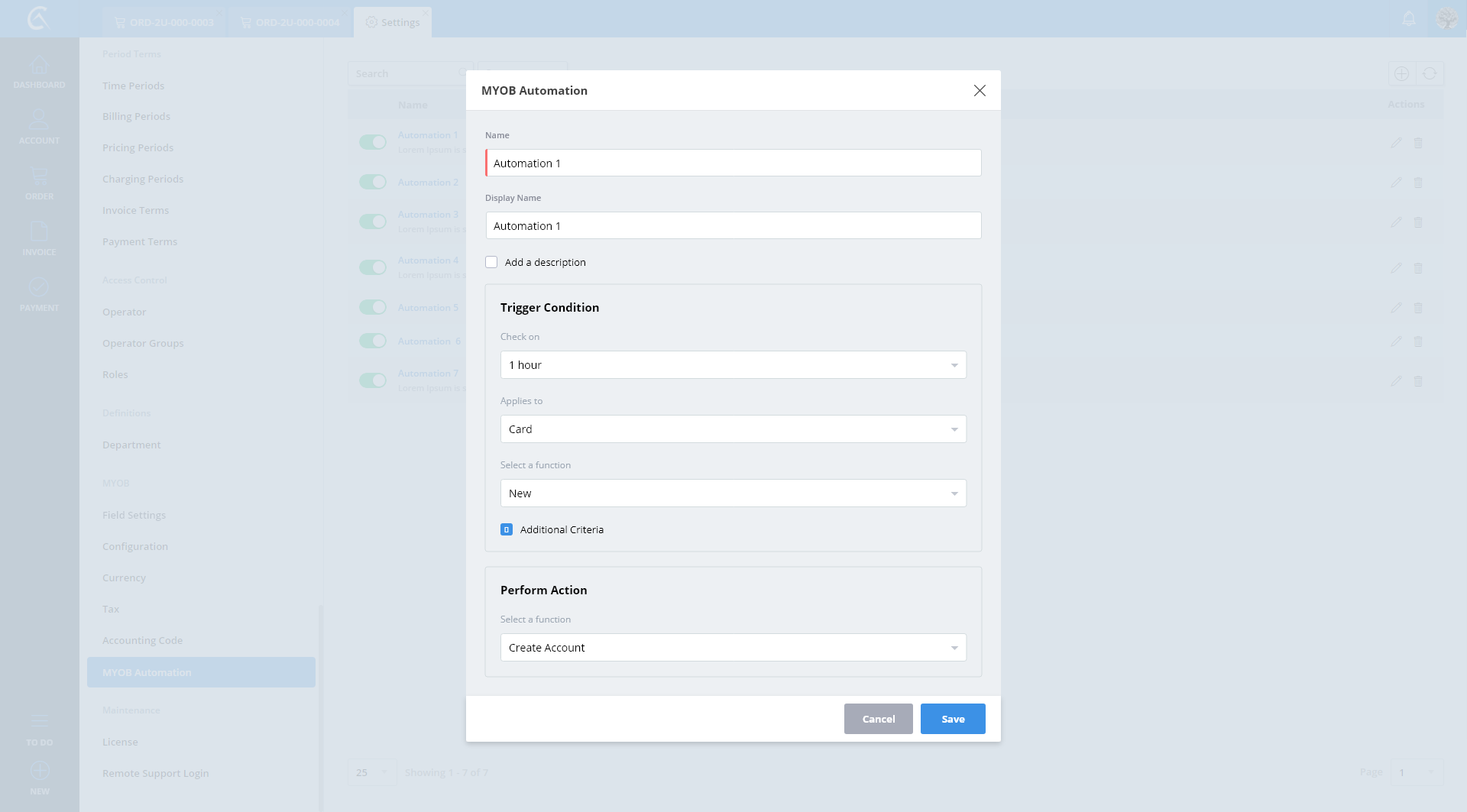
Task: Switch to the ORD-2U-000-0003 tab
Action: pyautogui.click(x=165, y=22)
